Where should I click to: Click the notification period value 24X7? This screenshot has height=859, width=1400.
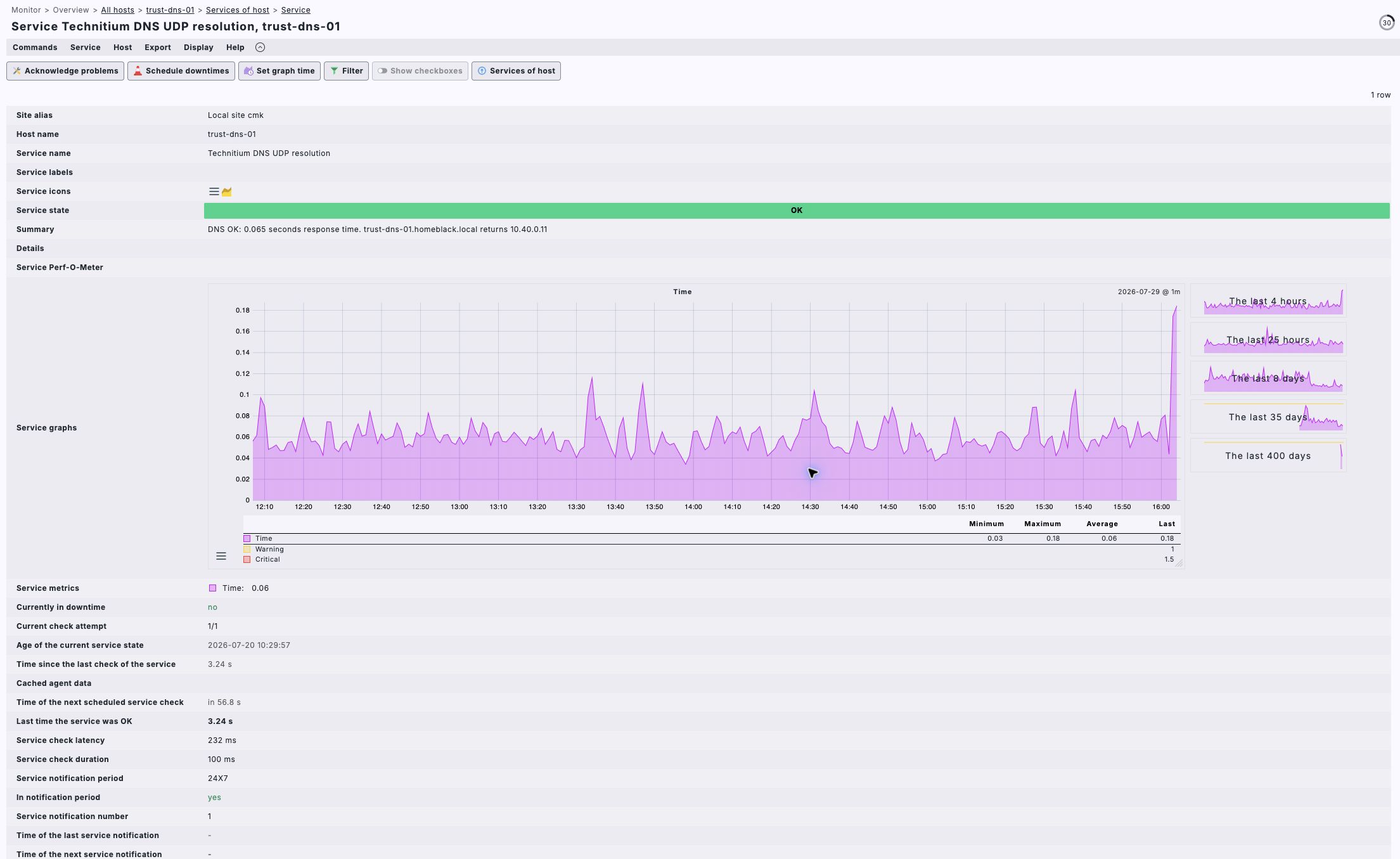218,778
